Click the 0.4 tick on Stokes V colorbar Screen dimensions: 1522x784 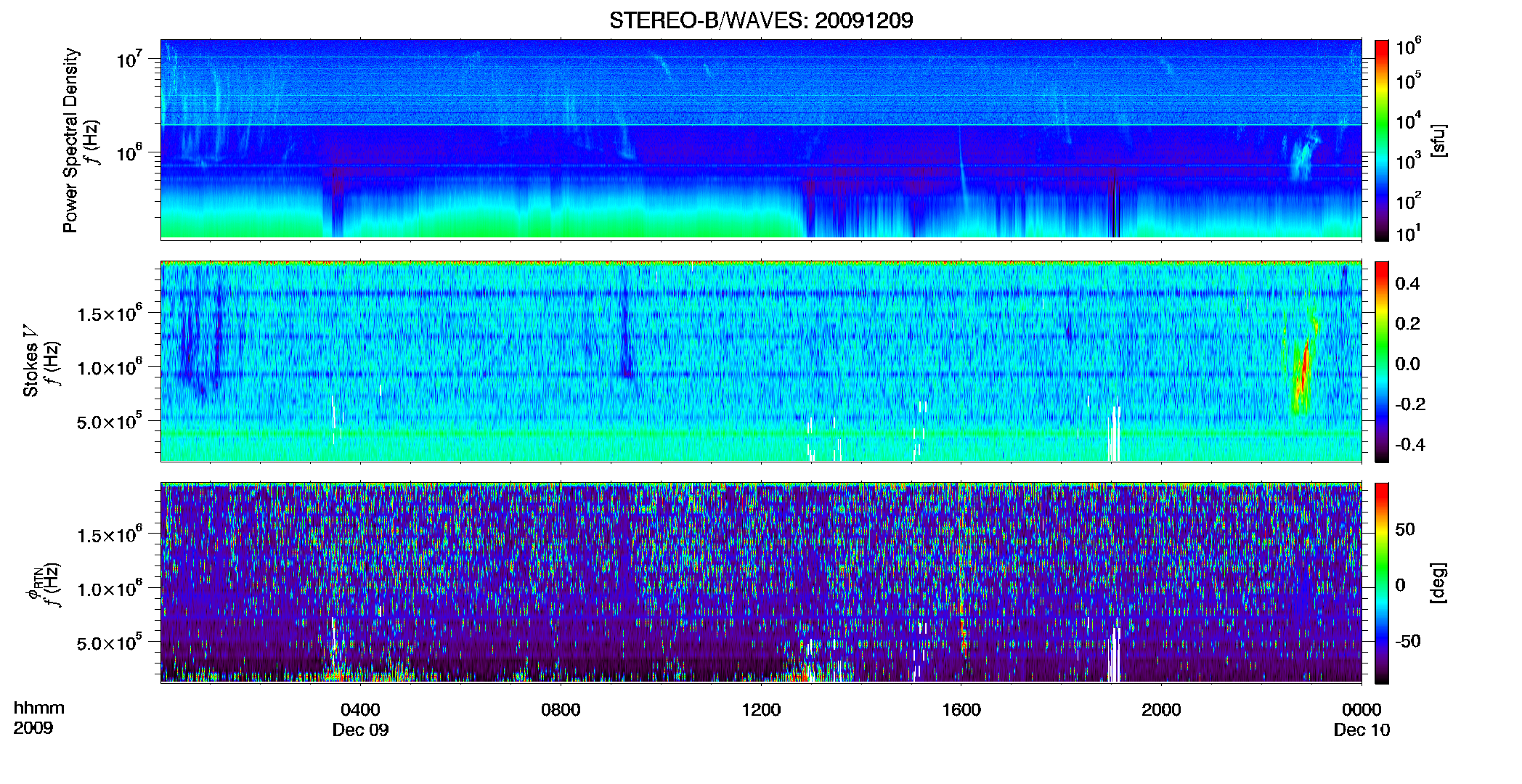[x=1407, y=284]
